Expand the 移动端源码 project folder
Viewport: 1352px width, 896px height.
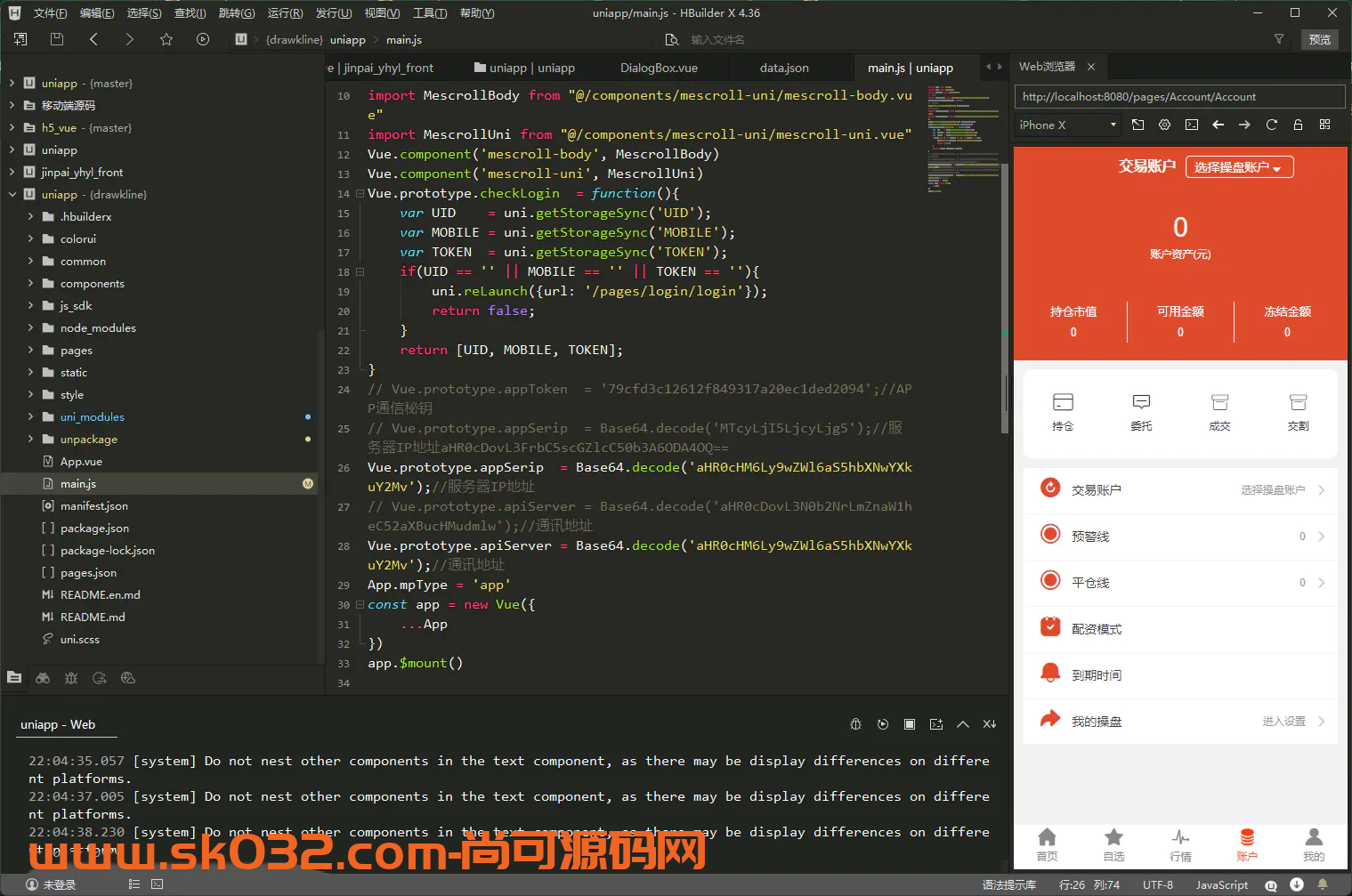12,105
